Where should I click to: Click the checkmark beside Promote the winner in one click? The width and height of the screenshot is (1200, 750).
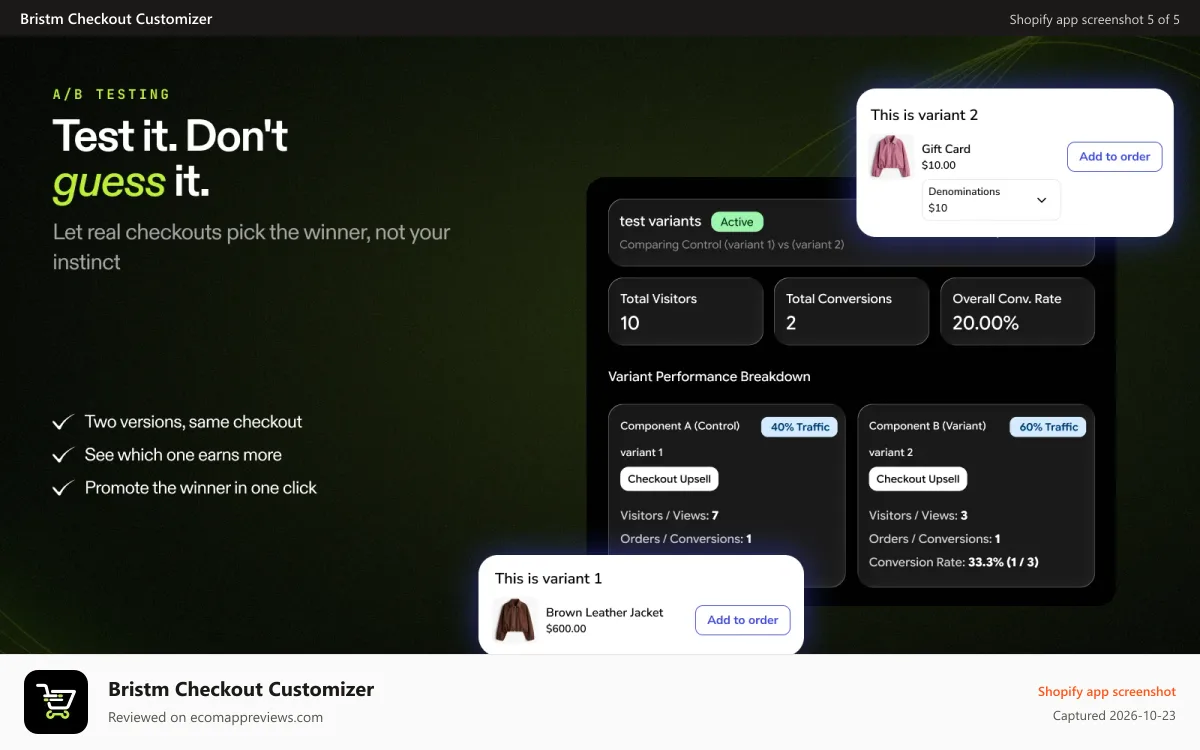click(x=64, y=488)
